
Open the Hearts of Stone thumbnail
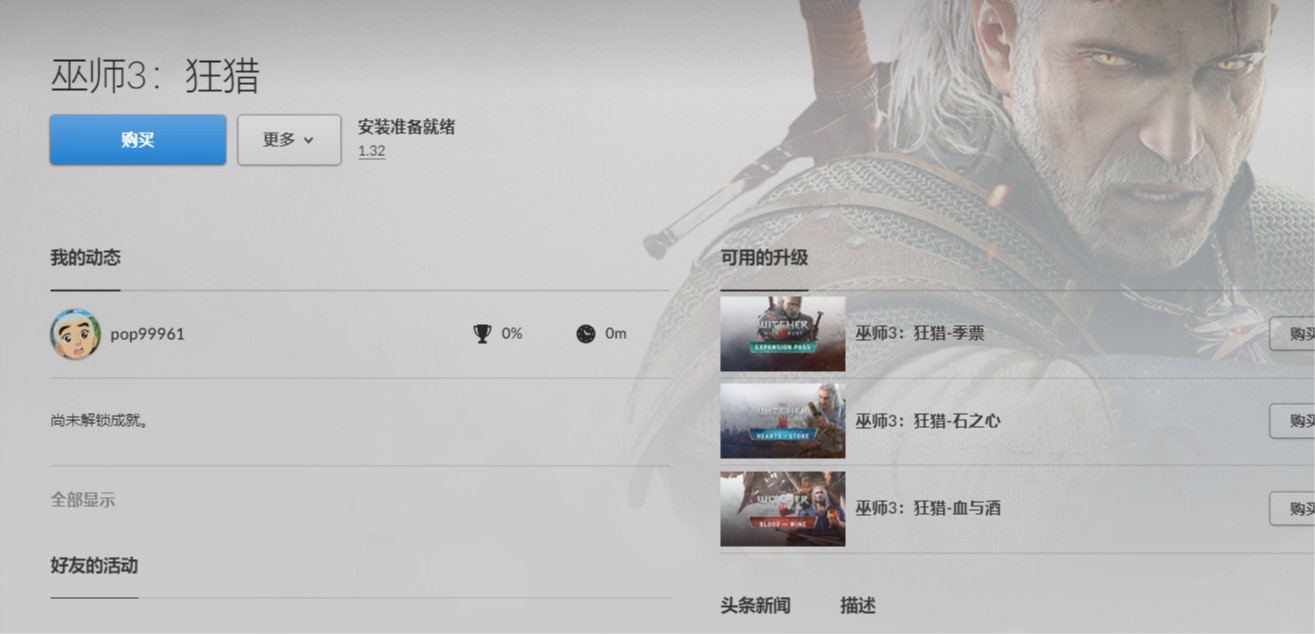click(782, 421)
